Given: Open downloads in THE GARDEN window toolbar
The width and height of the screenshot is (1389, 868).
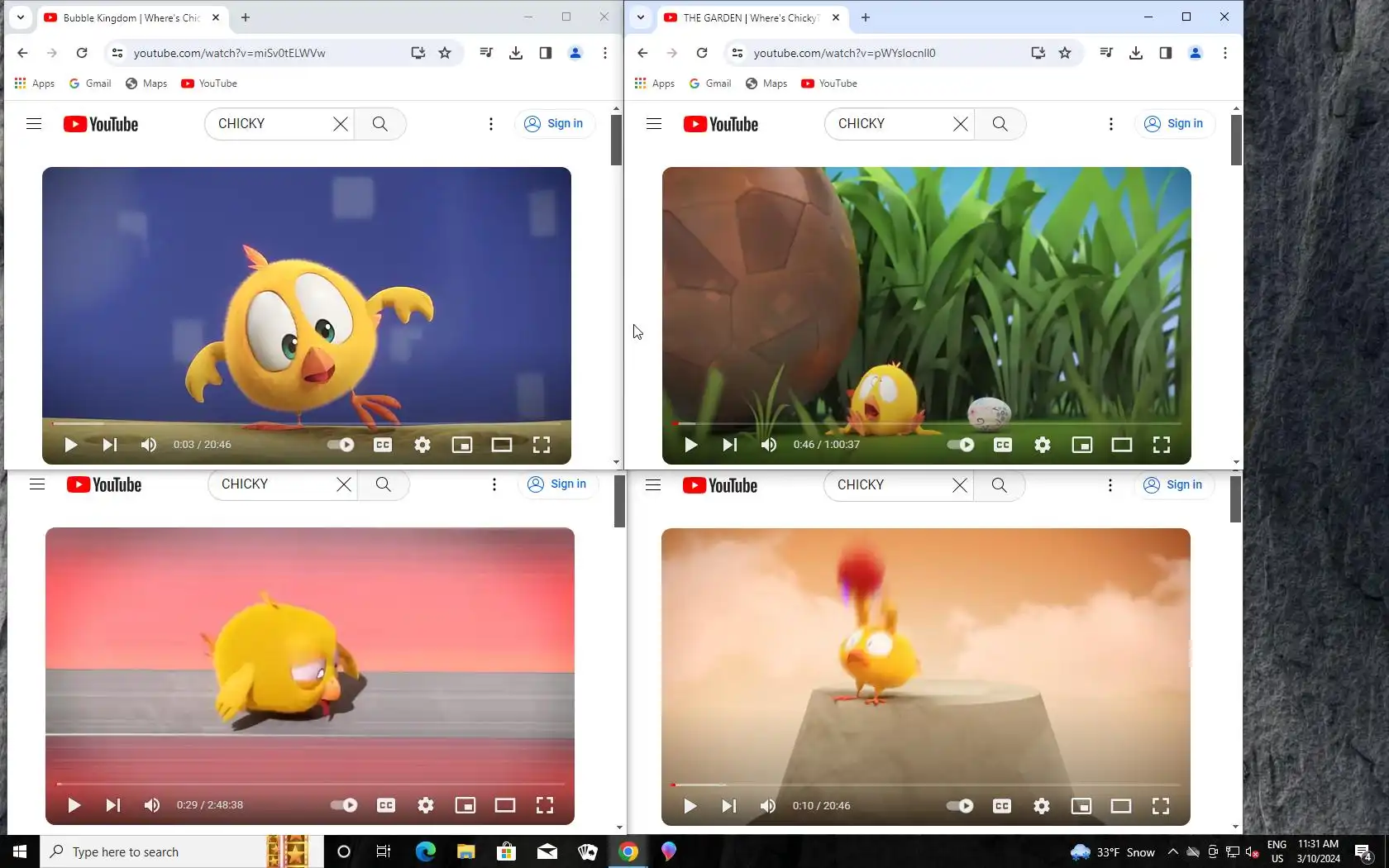Looking at the screenshot, I should point(1136,53).
